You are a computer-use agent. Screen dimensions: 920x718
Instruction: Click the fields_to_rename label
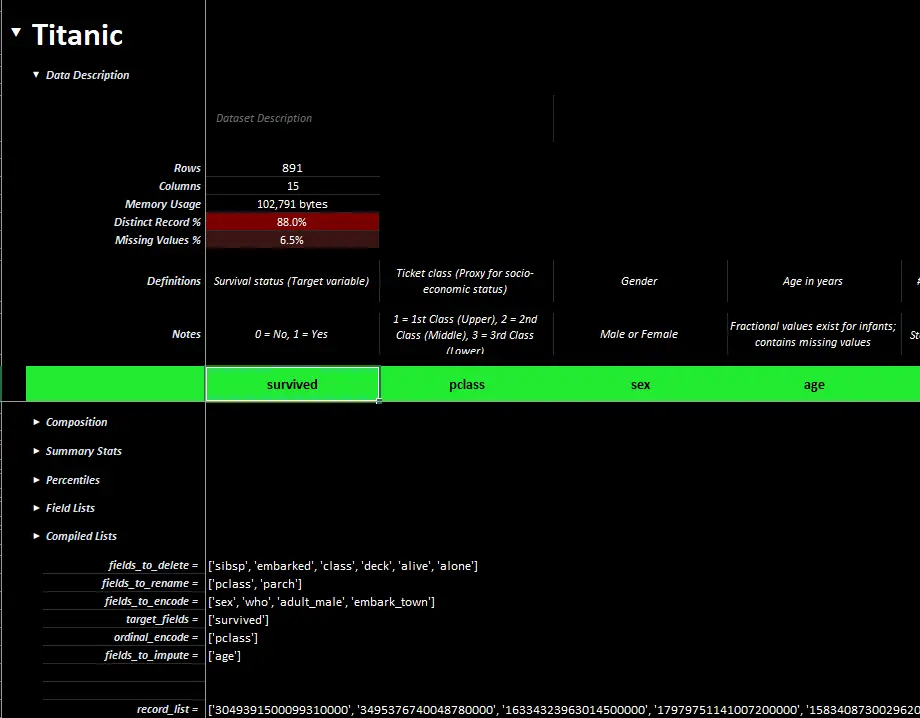click(x=150, y=584)
